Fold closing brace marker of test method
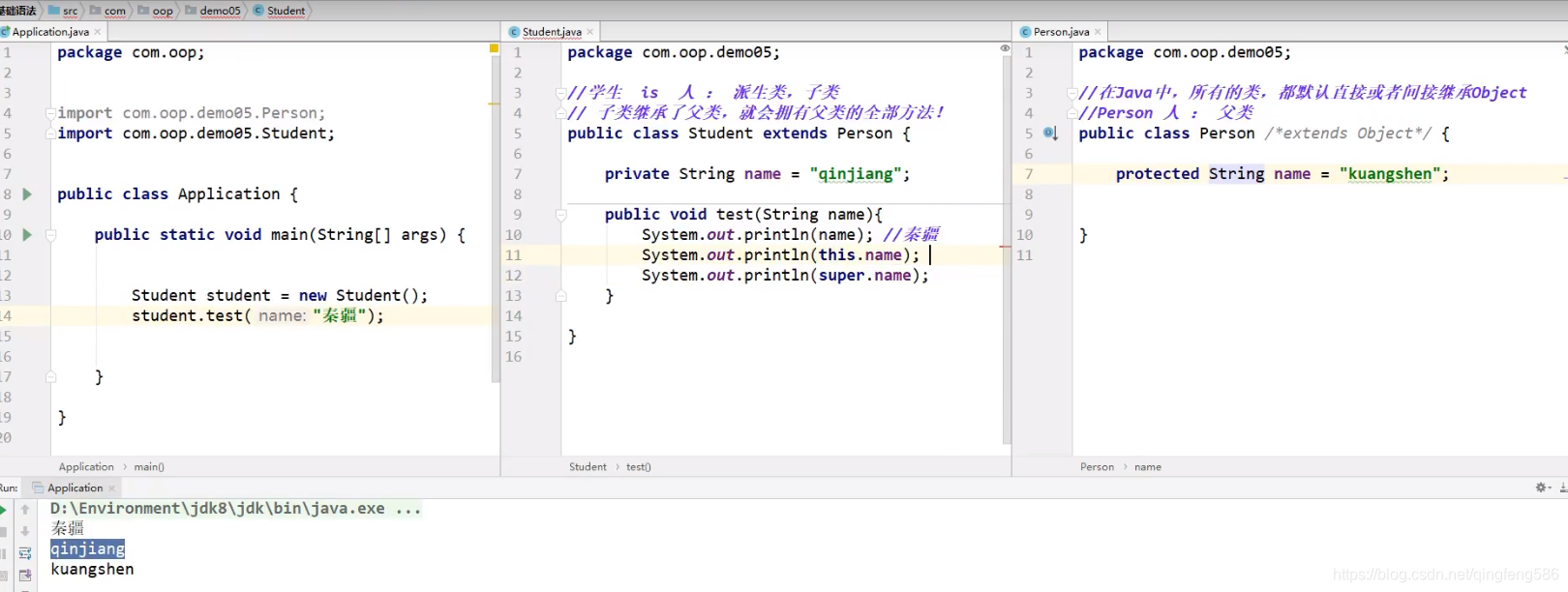Viewport: 1568px width, 592px height. (x=560, y=296)
